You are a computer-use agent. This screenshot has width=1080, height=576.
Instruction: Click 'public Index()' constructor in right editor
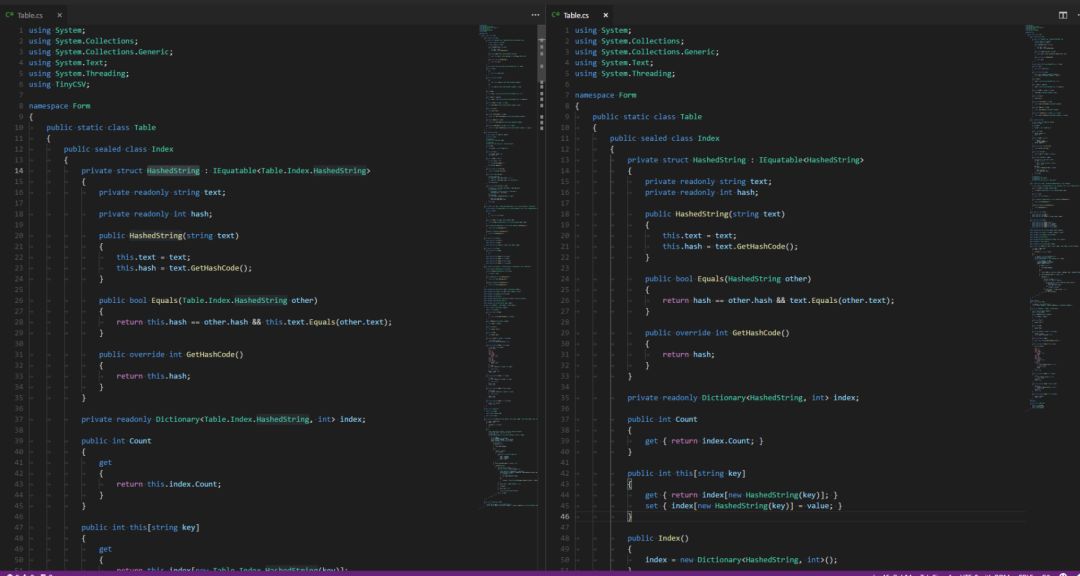(658, 538)
